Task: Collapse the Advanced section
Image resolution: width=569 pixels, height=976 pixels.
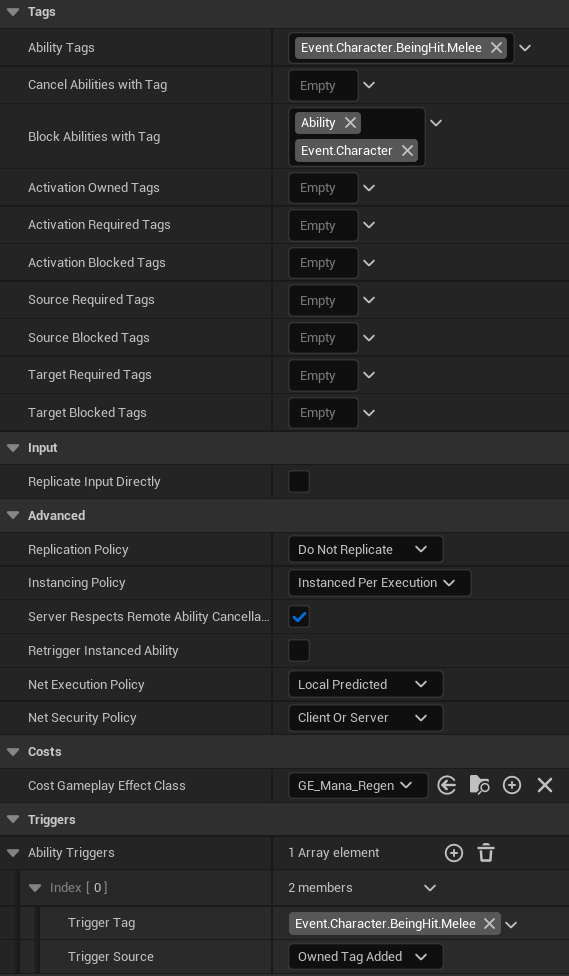Action: tap(13, 516)
